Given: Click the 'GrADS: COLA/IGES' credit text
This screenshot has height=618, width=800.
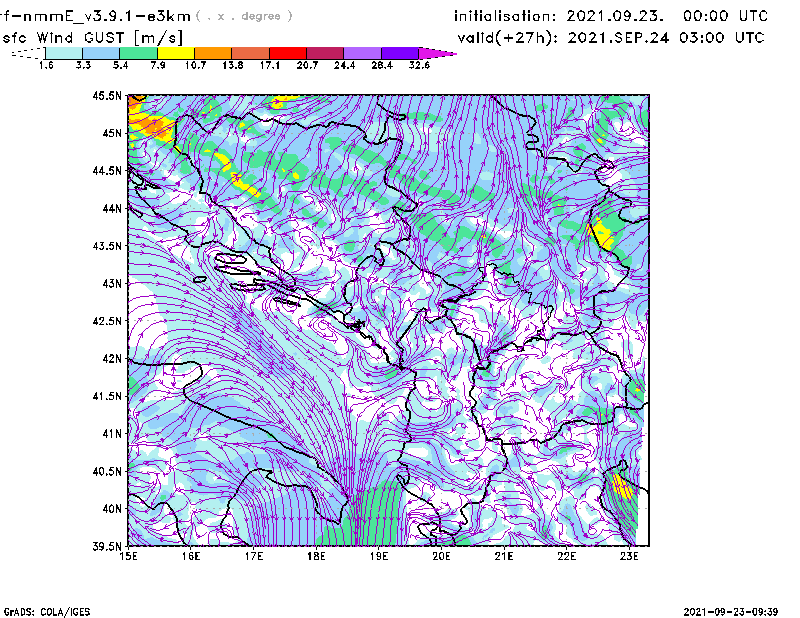Looking at the screenshot, I should point(47,612).
